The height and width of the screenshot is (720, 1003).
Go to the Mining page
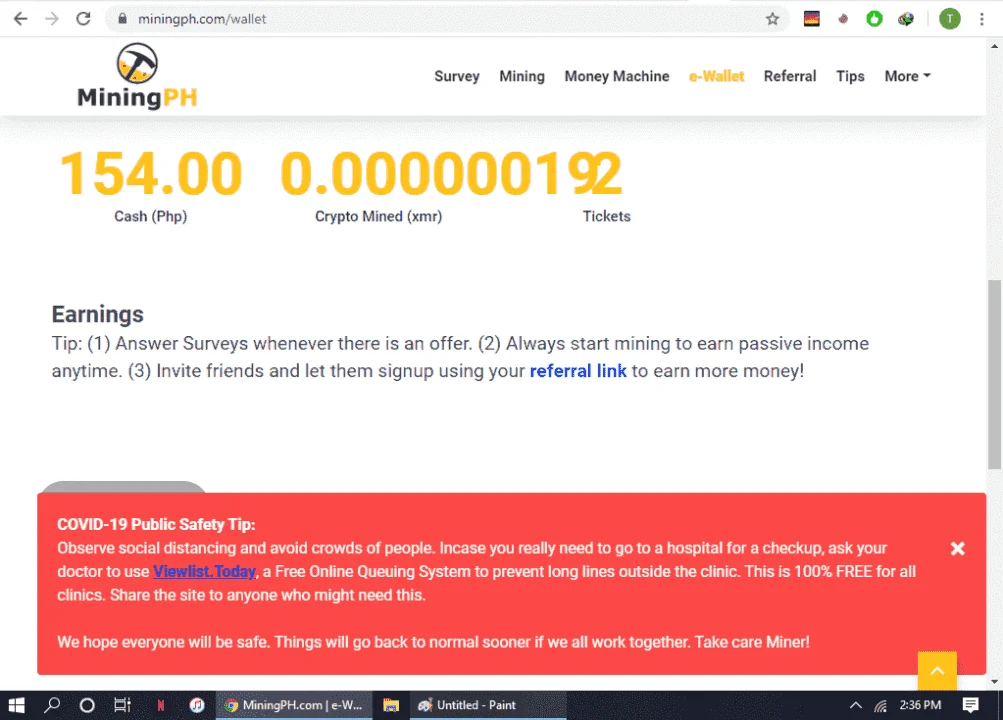522,76
